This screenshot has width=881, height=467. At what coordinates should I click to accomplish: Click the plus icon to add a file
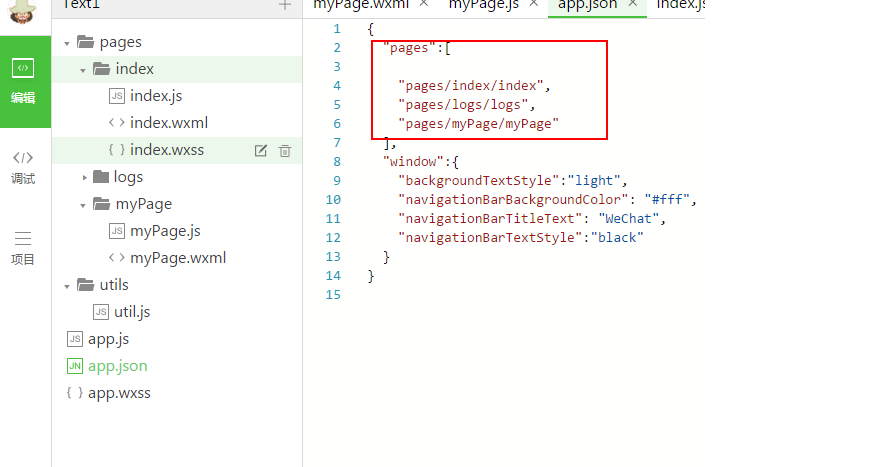285,5
